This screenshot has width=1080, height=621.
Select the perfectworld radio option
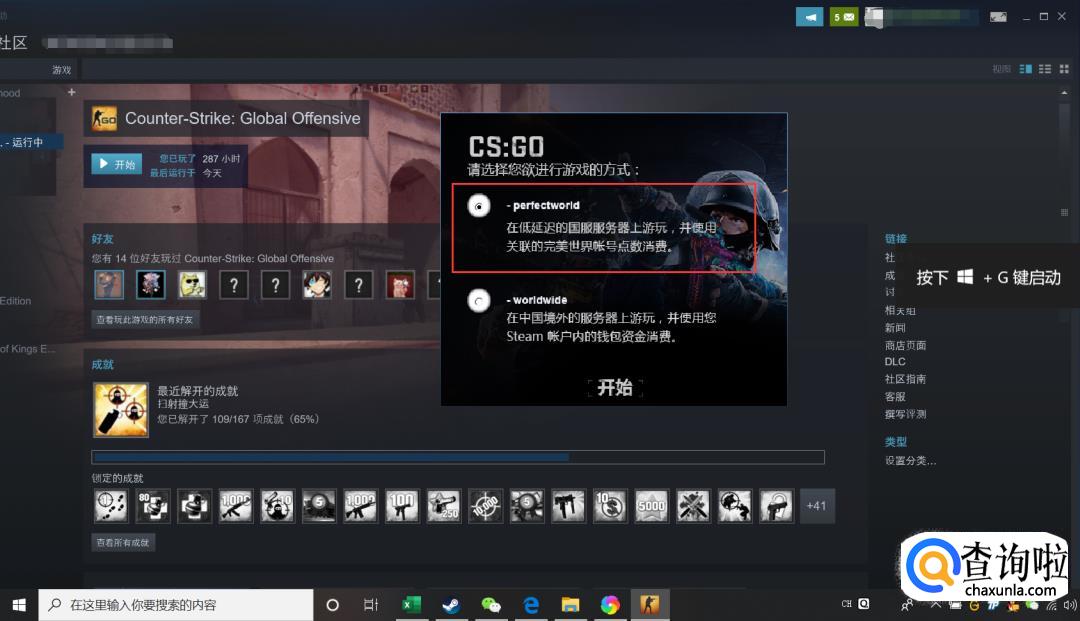pyautogui.click(x=479, y=206)
